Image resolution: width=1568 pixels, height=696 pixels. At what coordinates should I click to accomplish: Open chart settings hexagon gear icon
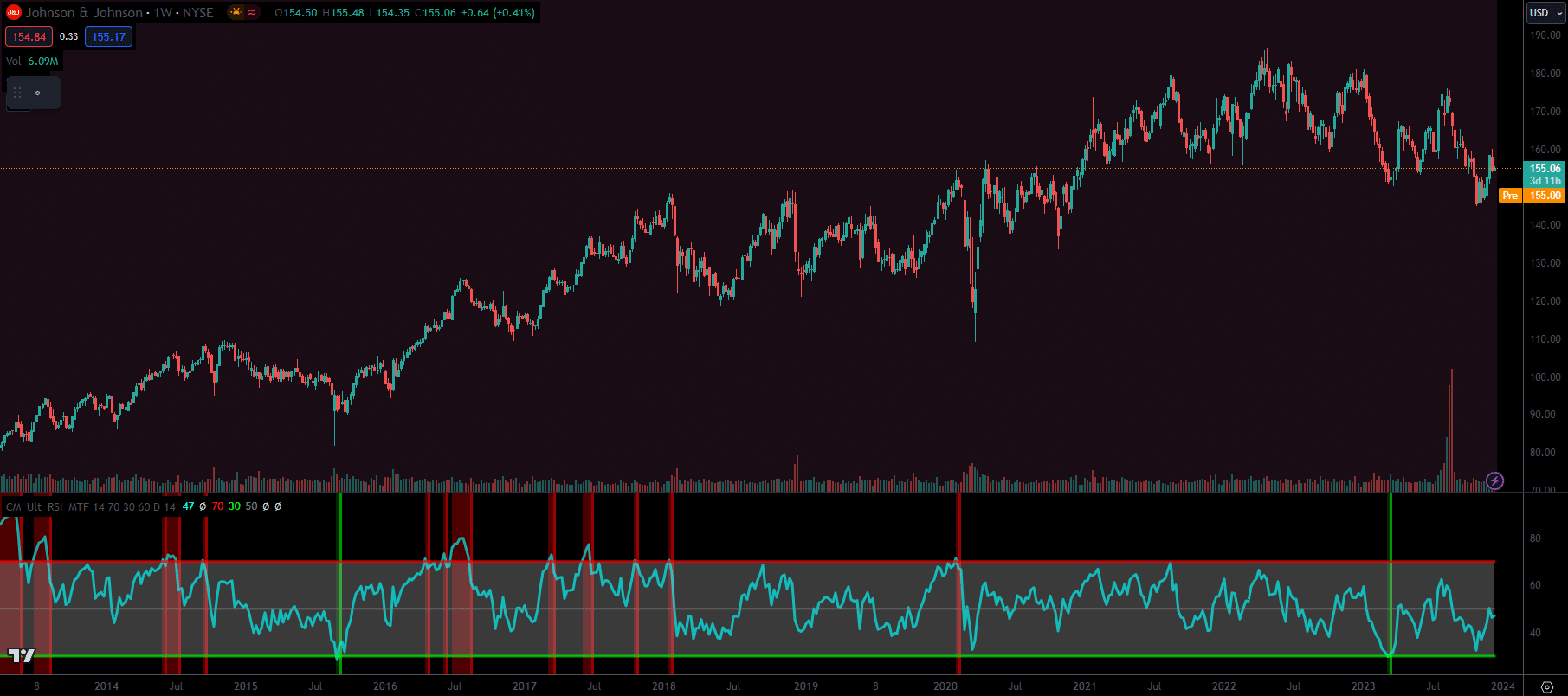tap(1547, 686)
